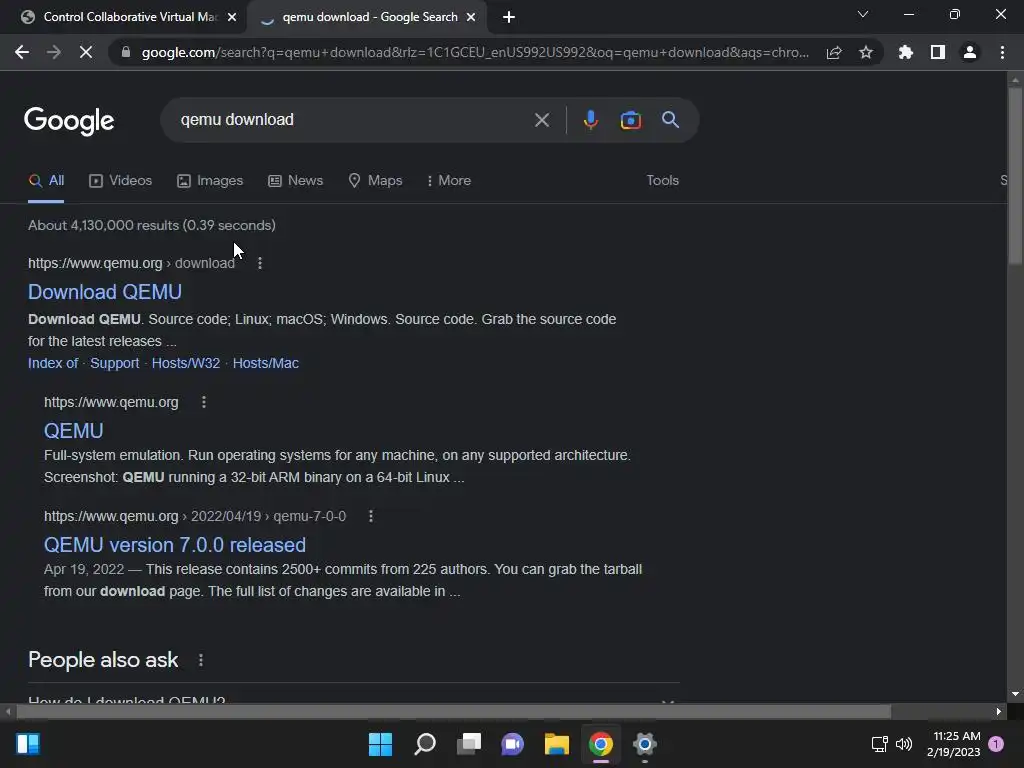Open Windows taskbar search
The image size is (1024, 768).
[424, 744]
